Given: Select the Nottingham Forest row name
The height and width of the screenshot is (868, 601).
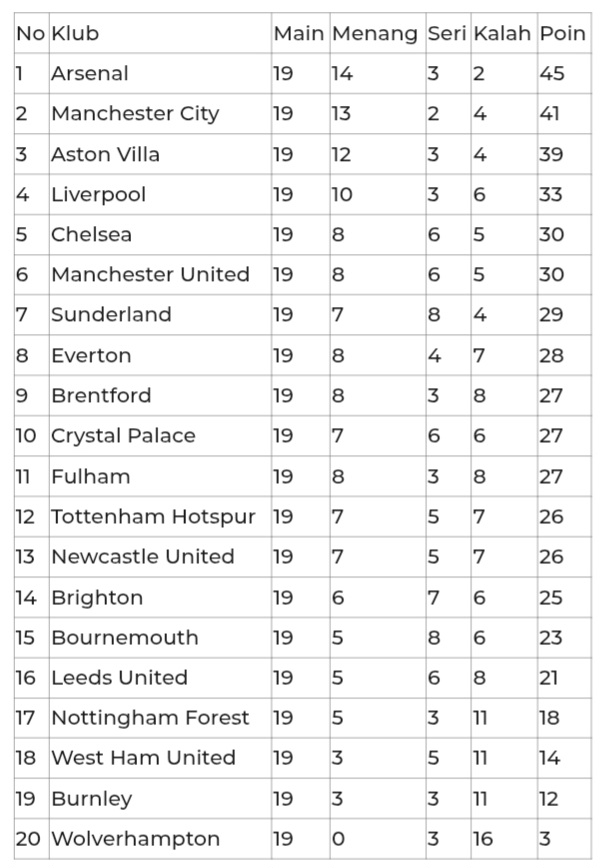Looking at the screenshot, I should [x=150, y=718].
